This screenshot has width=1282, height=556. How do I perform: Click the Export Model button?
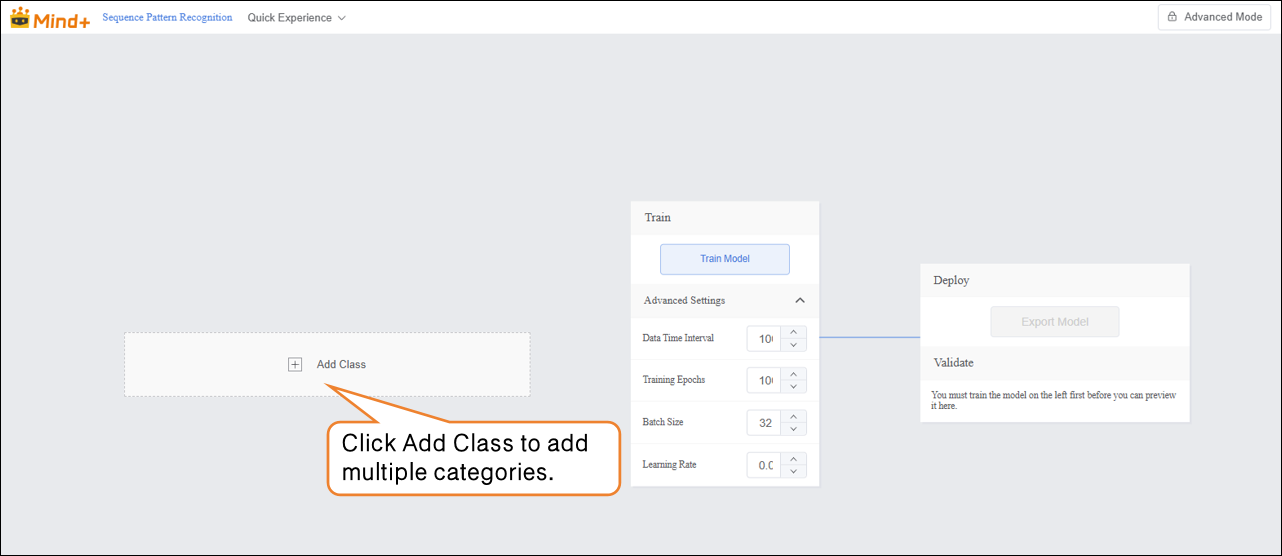pyautogui.click(x=1054, y=322)
